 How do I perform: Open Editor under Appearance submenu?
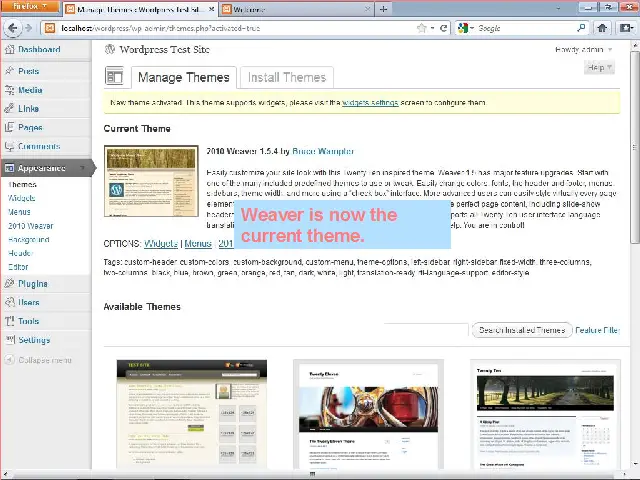(18, 267)
